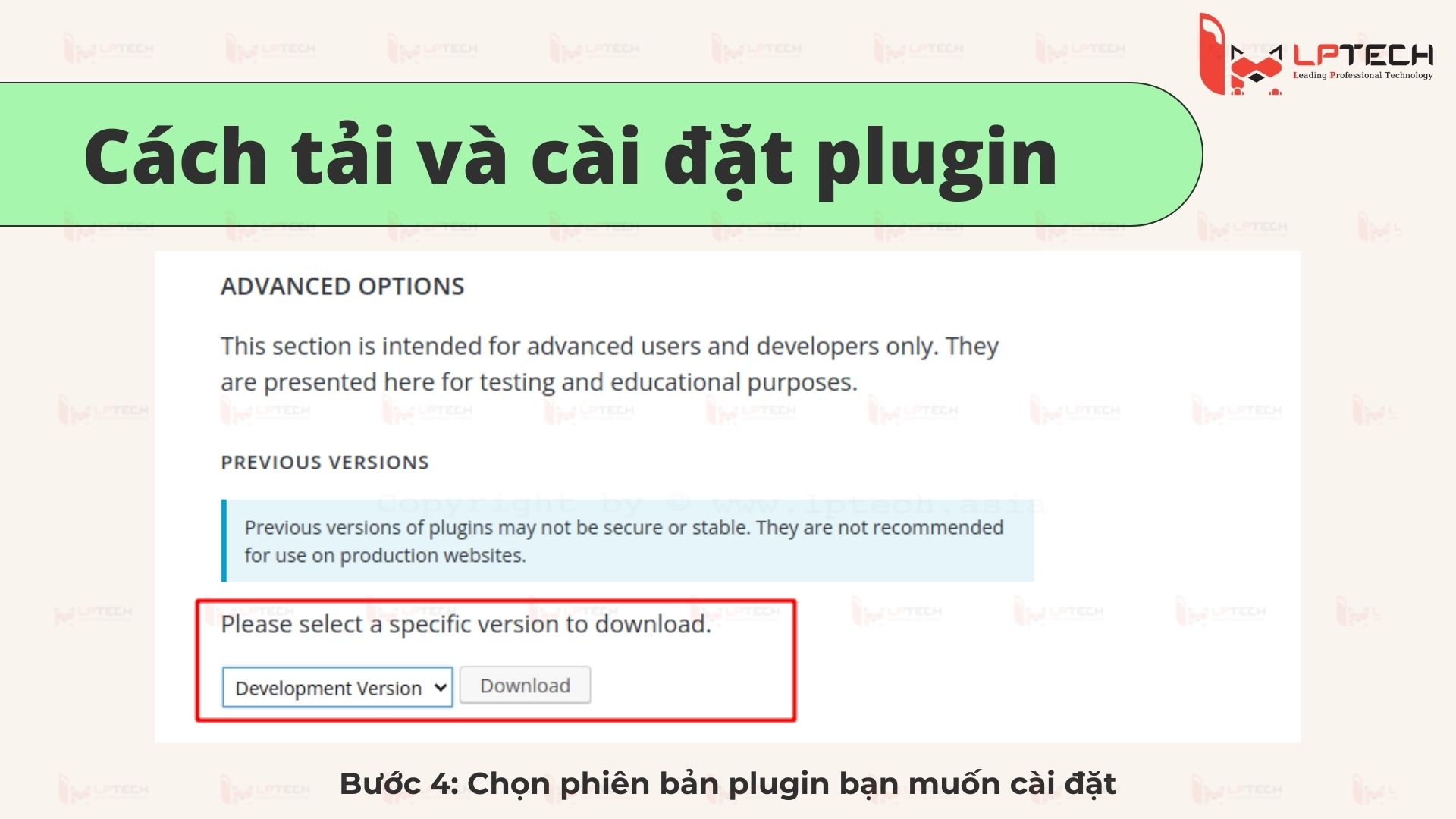Select the Previous Versions tab label
Image resolution: width=1456 pixels, height=819 pixels.
326,462
